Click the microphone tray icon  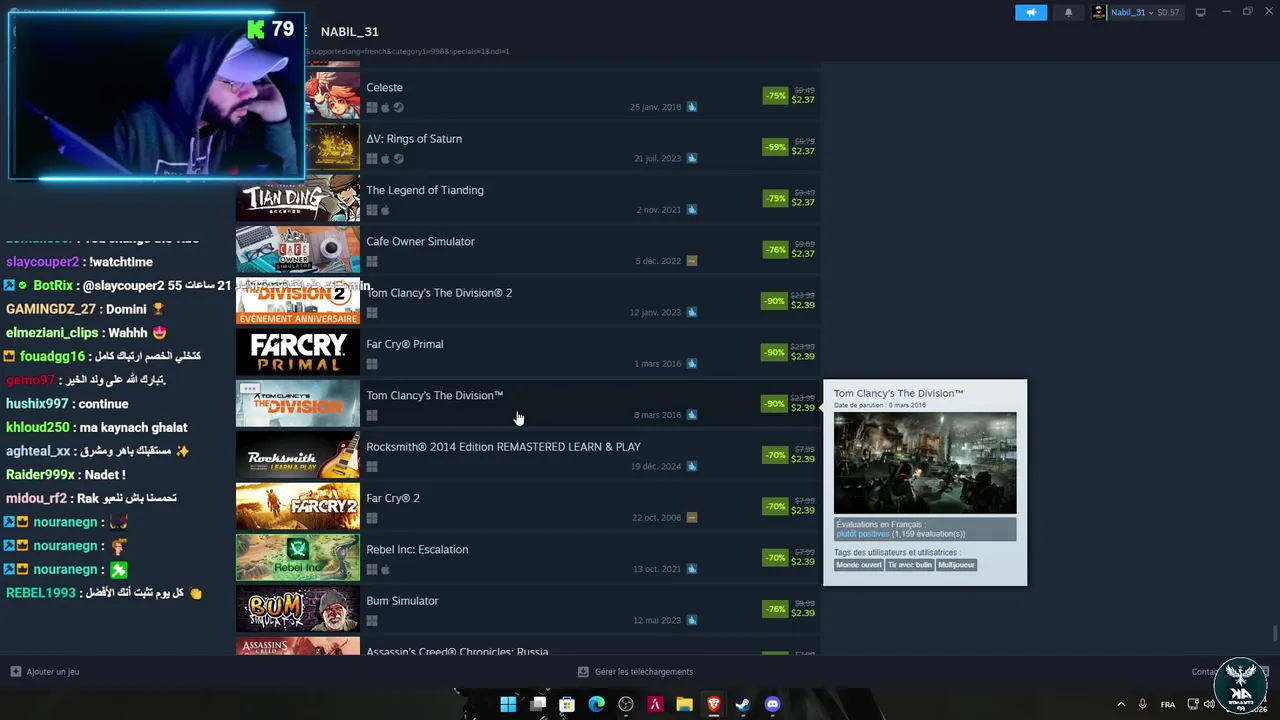tap(1143, 704)
